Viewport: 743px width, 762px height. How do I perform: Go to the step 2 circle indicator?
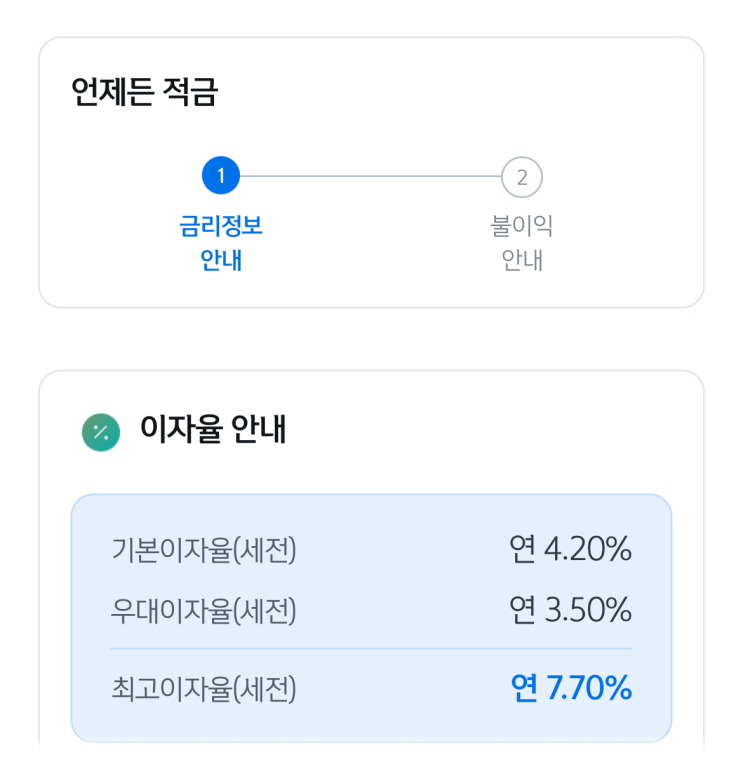tap(521, 178)
